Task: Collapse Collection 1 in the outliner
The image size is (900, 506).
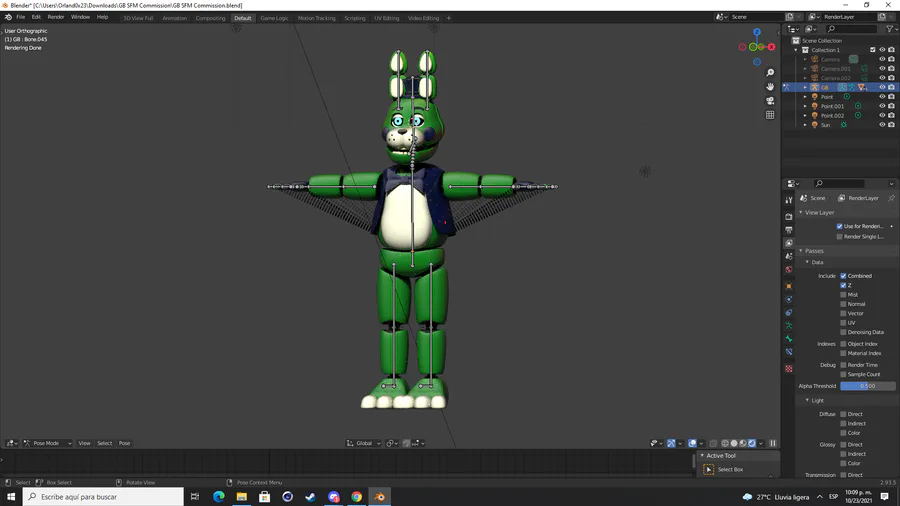Action: 796,50
